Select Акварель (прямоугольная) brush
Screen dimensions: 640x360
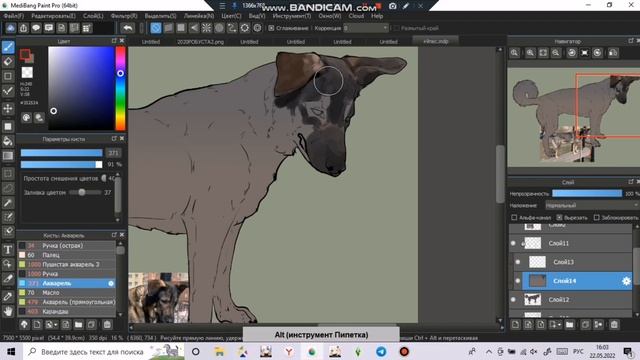pos(67,302)
